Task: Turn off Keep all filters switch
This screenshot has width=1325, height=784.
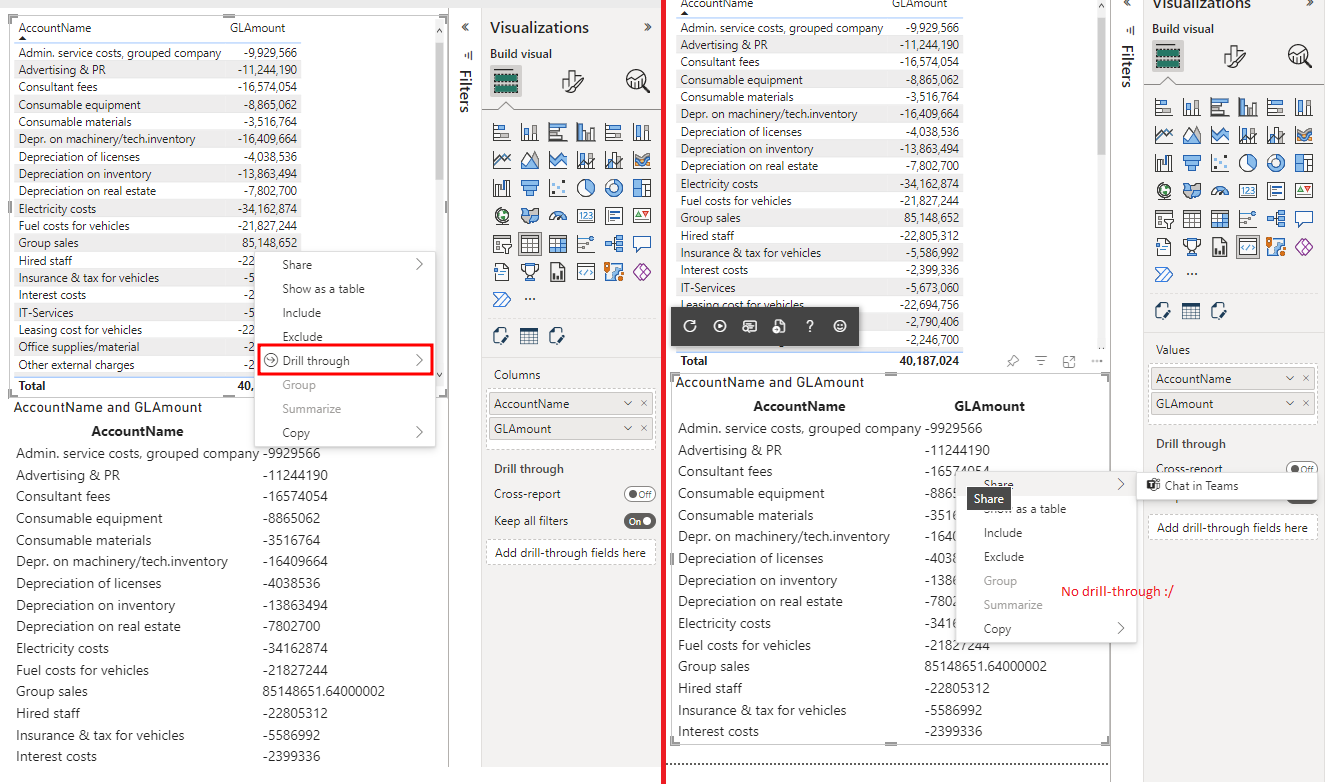Action: [639, 521]
